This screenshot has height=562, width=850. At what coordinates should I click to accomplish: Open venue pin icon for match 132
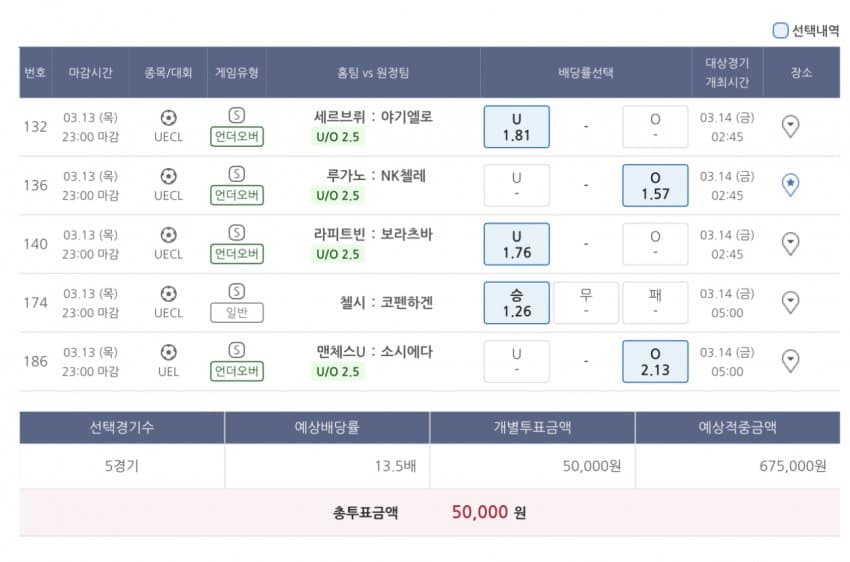[790, 126]
